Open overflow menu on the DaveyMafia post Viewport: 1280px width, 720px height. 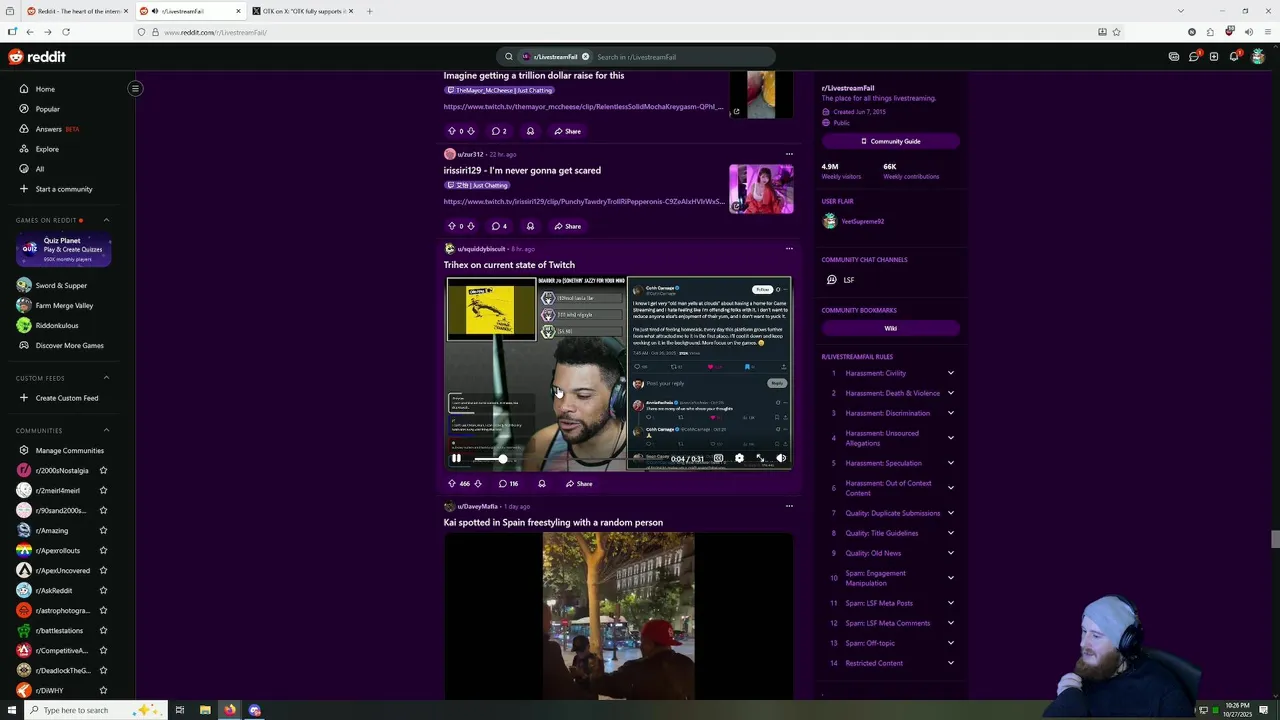(789, 506)
